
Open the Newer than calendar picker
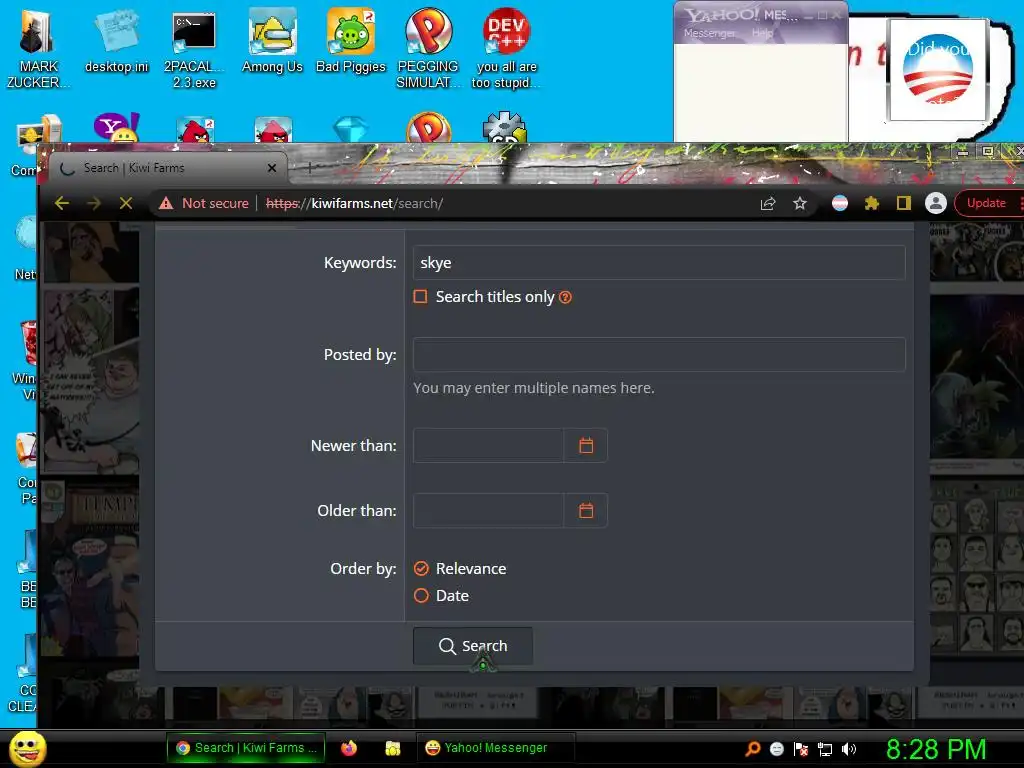(586, 445)
